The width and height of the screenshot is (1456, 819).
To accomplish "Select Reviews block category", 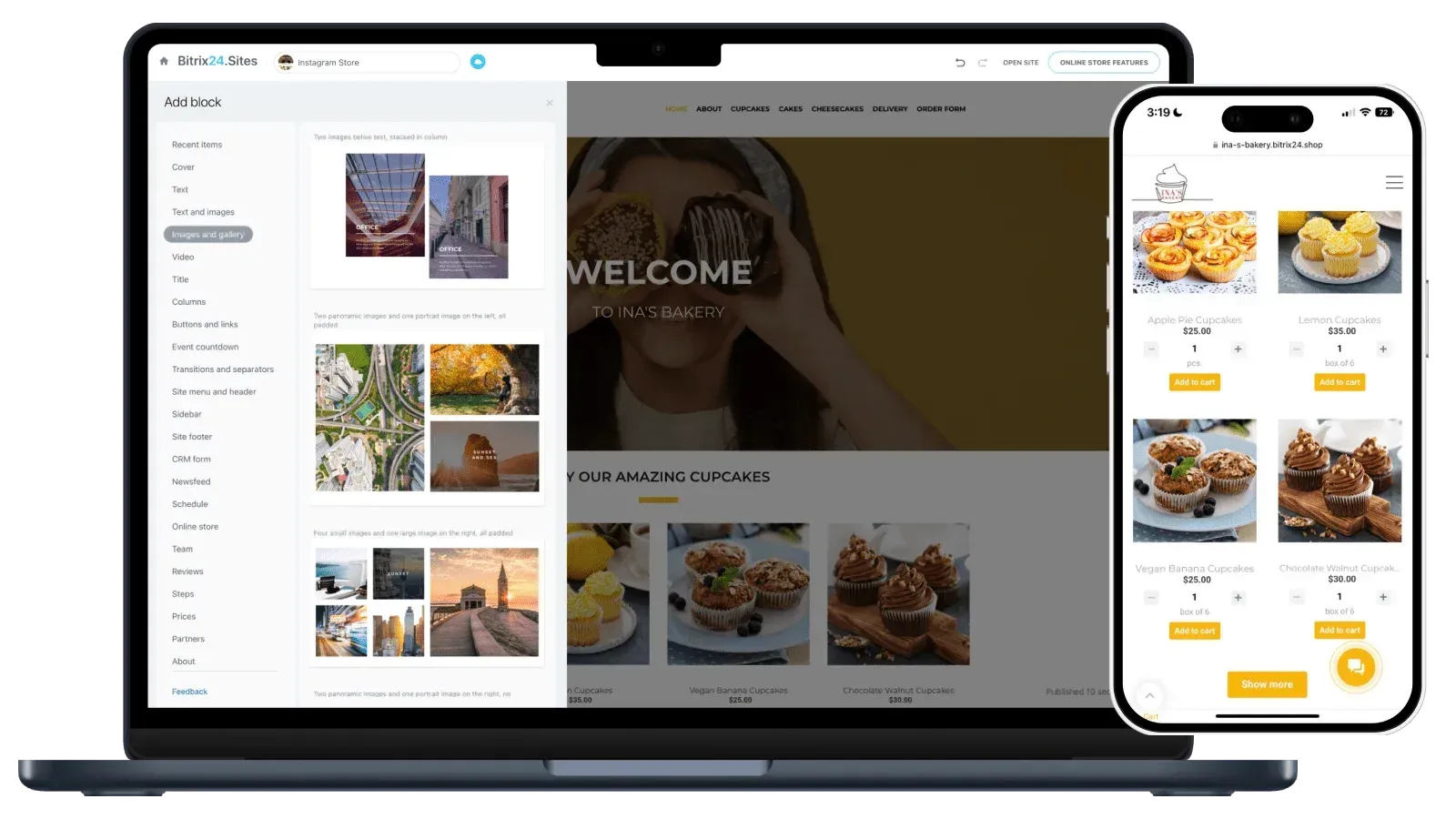I will [x=187, y=571].
